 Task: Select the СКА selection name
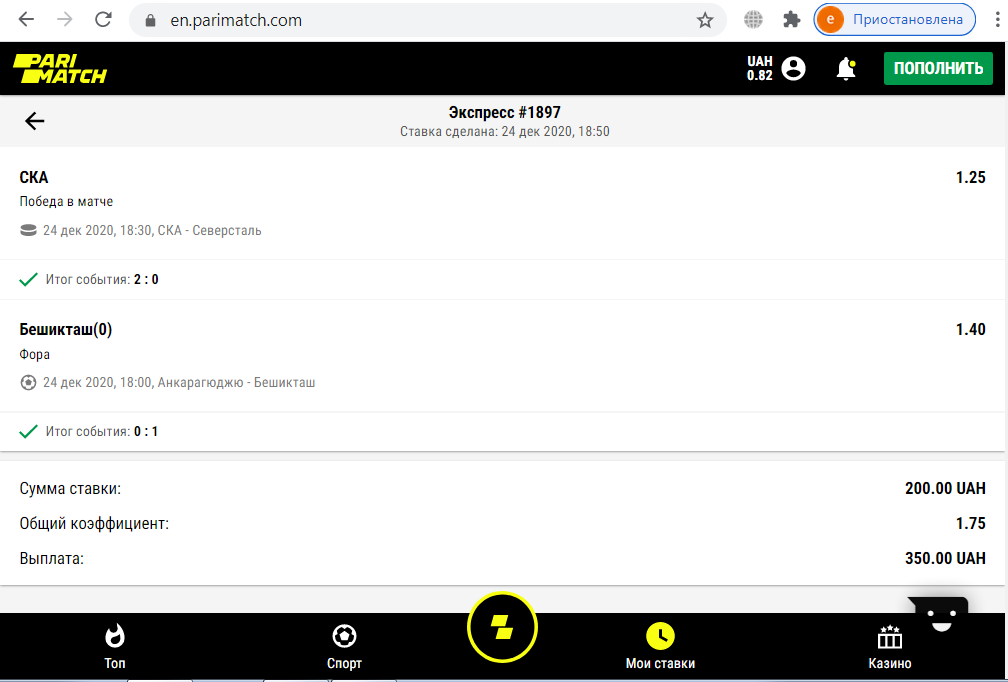pos(34,177)
